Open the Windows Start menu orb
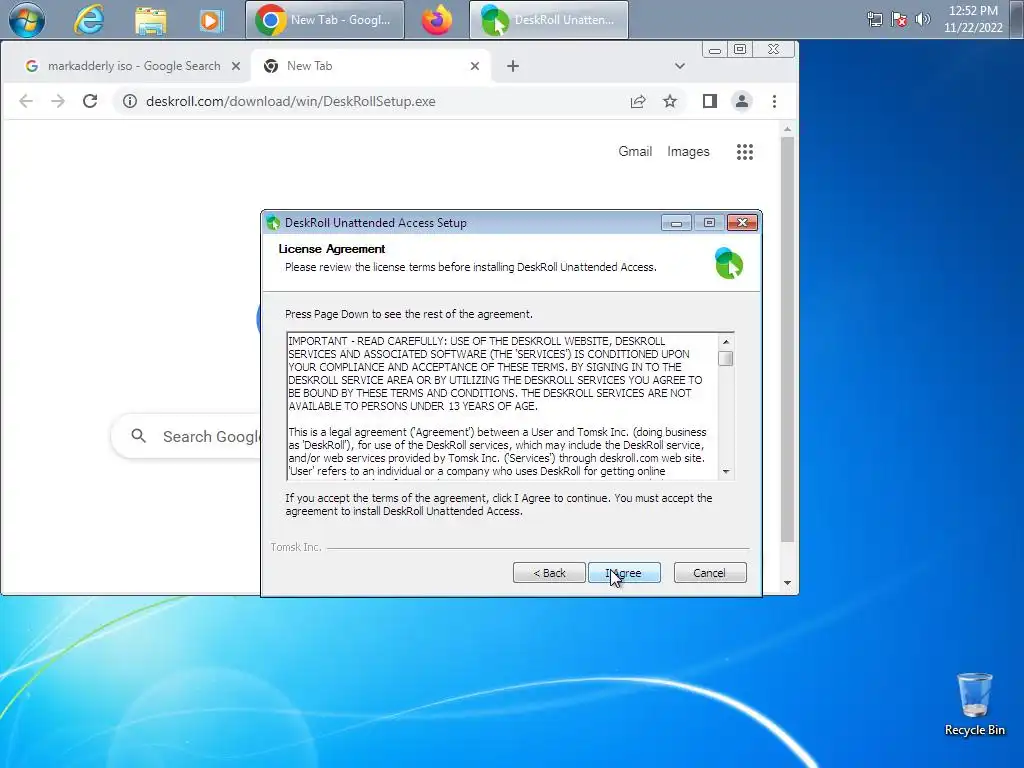 point(27,20)
